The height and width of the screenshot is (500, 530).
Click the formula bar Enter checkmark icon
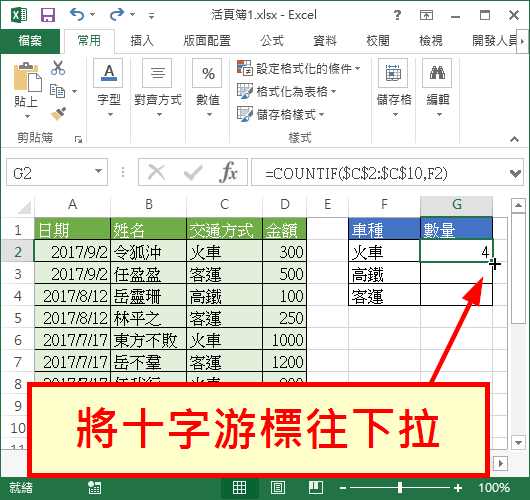(x=193, y=172)
